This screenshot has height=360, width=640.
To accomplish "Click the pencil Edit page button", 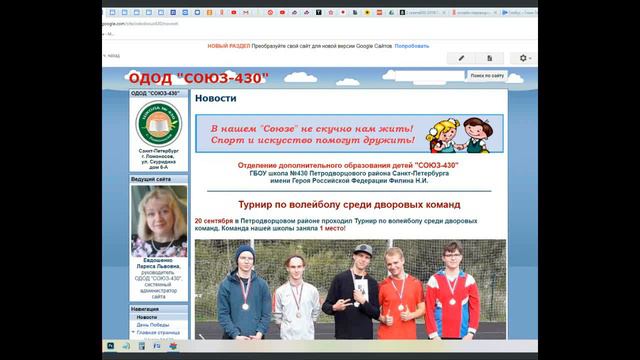I will [461, 58].
